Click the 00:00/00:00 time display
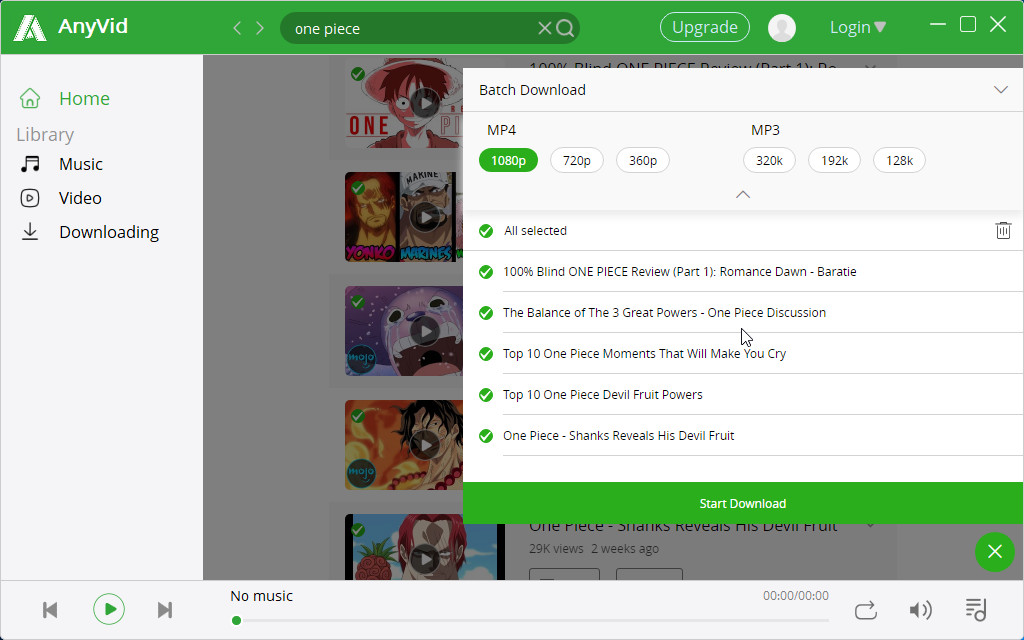1024x640 pixels. 795,596
